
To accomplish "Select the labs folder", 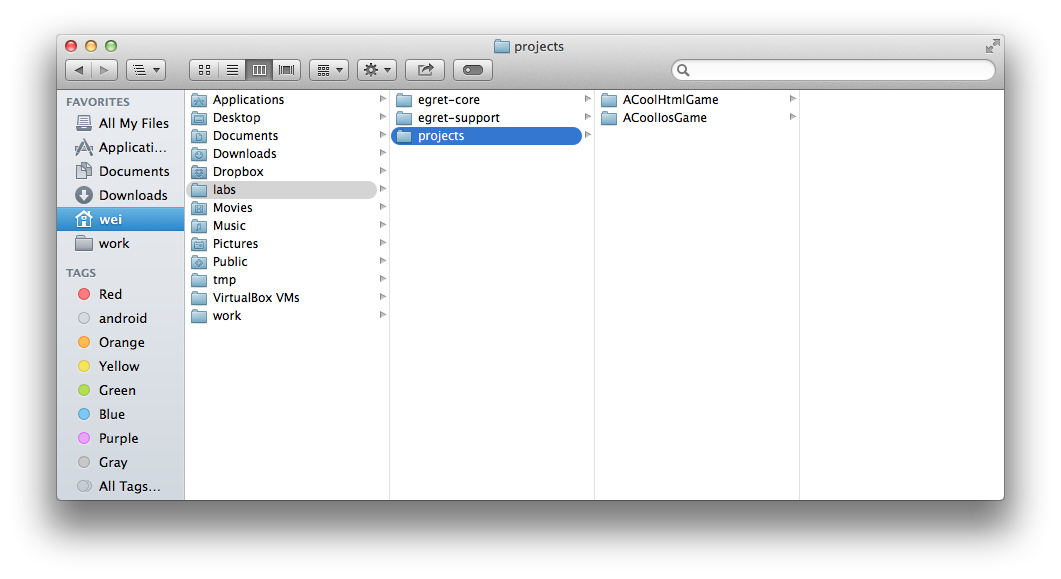I will 281,189.
